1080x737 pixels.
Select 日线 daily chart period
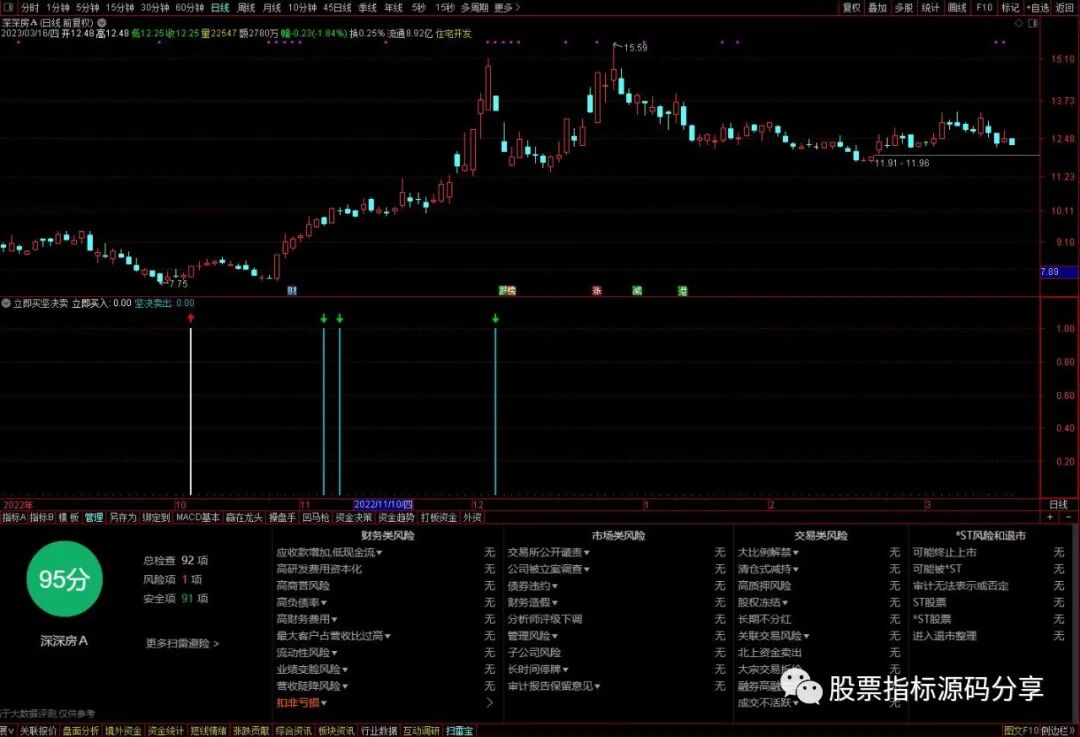click(220, 8)
